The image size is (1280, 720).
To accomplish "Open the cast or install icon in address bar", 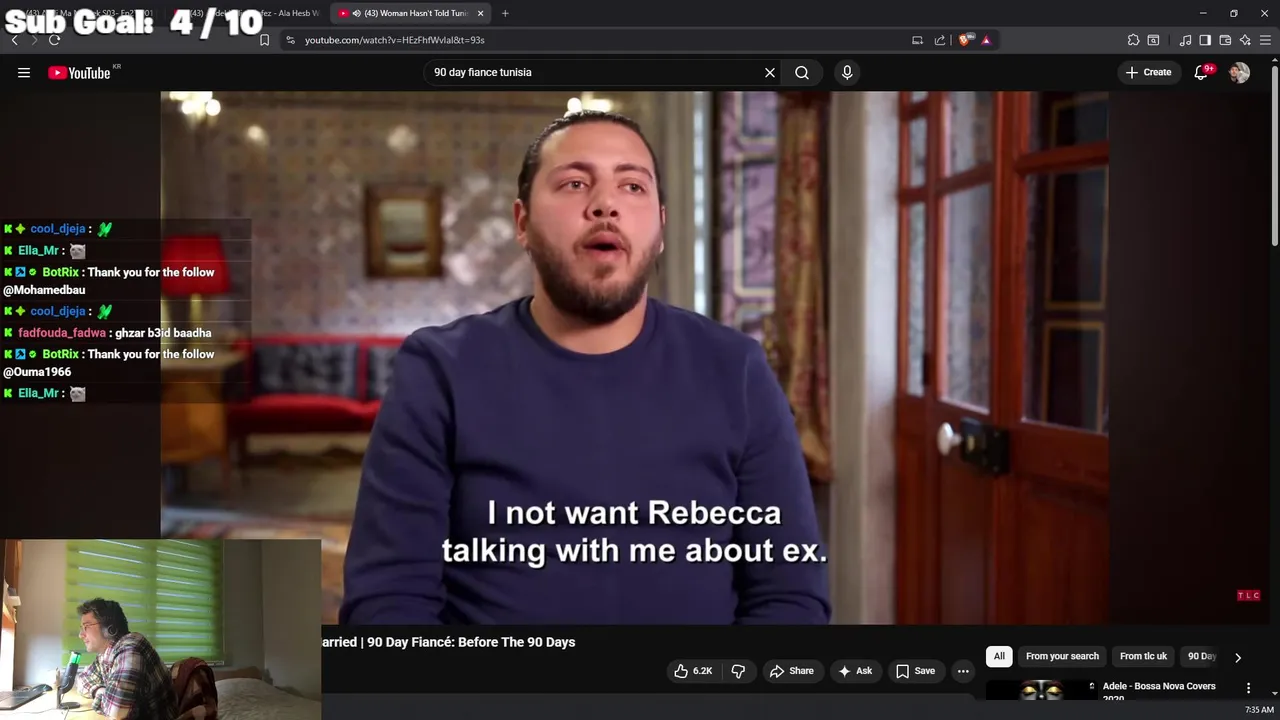I will coord(917,40).
